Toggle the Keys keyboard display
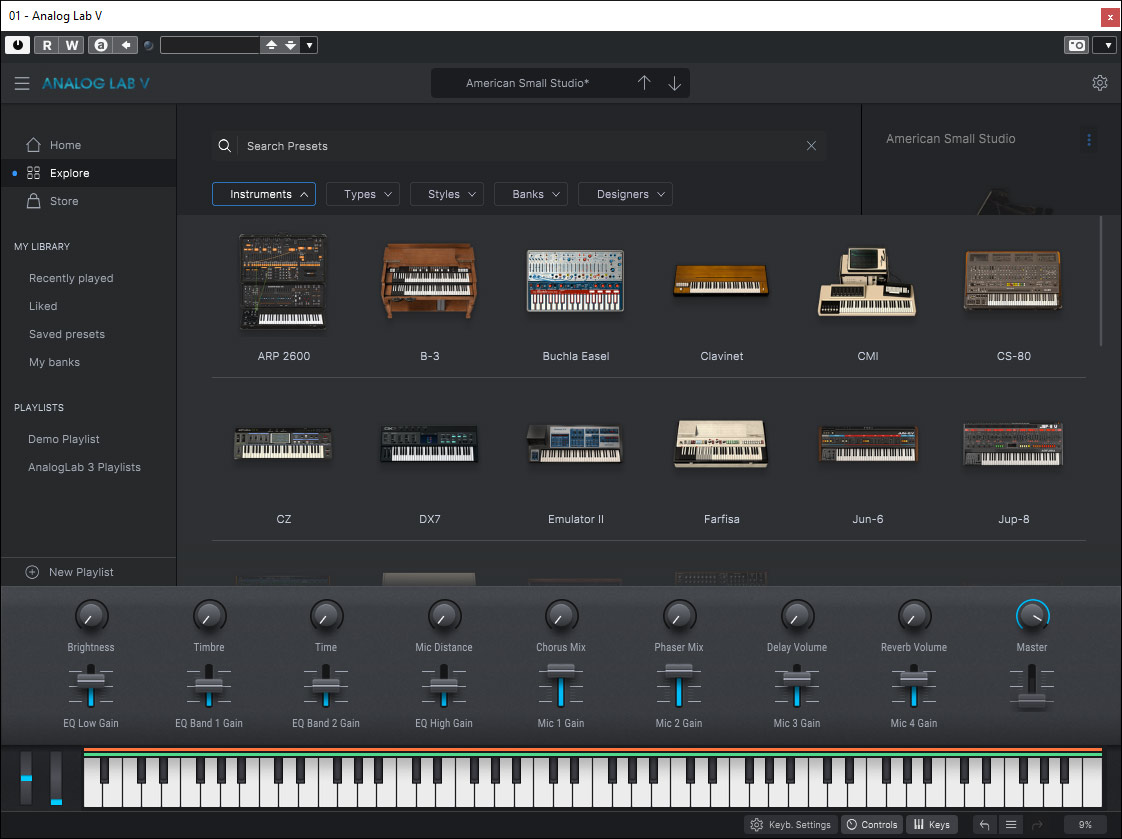 pyautogui.click(x=931, y=825)
